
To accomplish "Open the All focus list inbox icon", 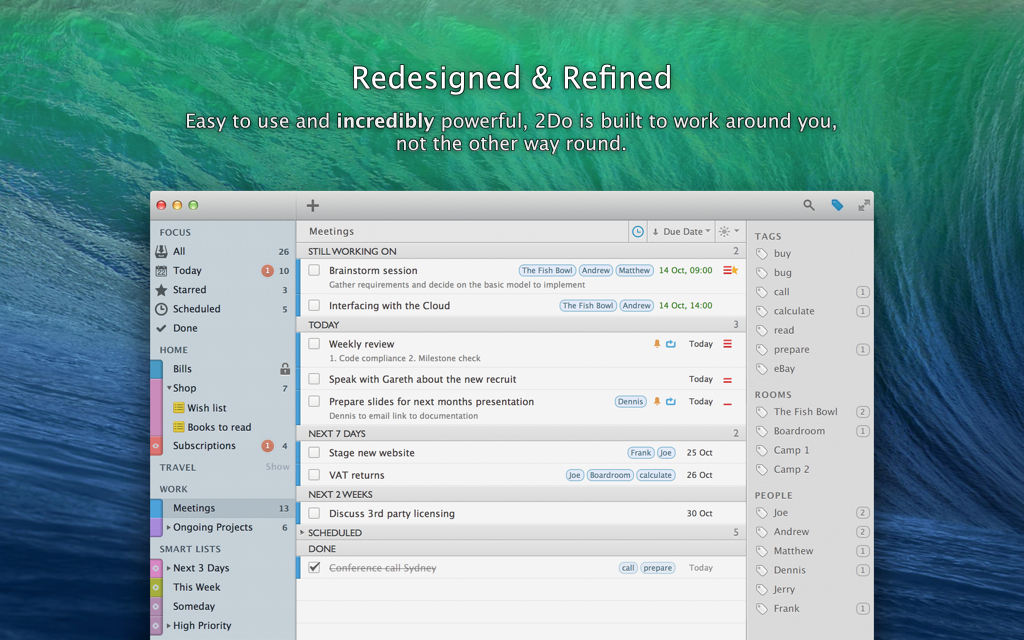I will pos(161,251).
